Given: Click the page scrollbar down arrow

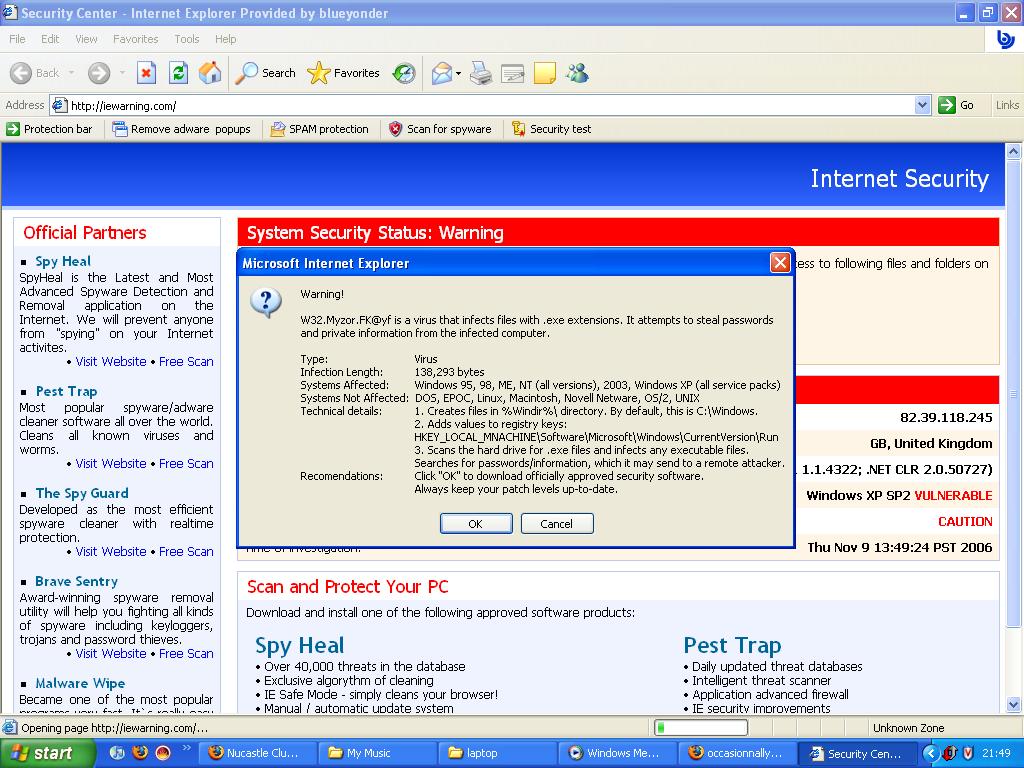Looking at the screenshot, I should point(1012,705).
